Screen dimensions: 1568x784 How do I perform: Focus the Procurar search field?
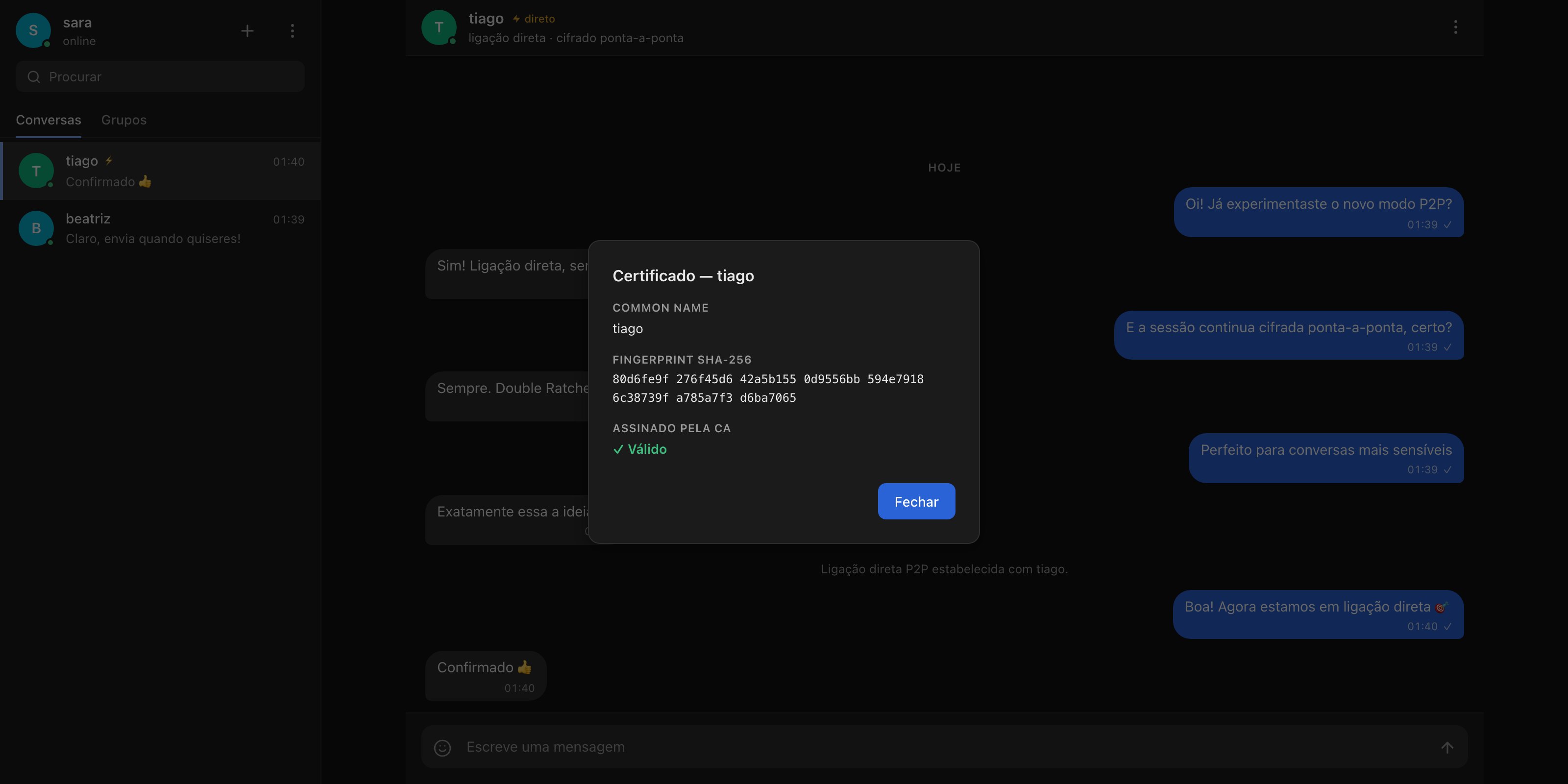coord(160,77)
